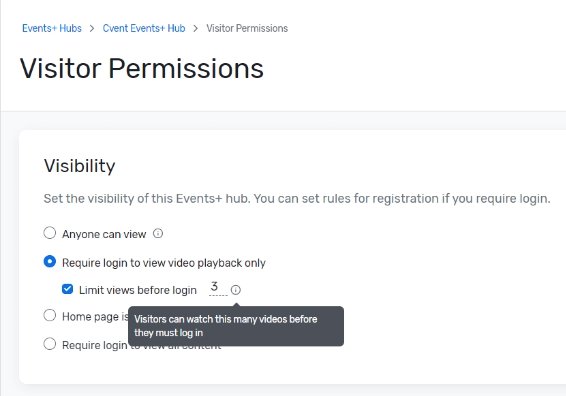Screen dimensions: 566x396
Task: Open the Events+ Hubs breadcrumb link
Action: click(52, 28)
